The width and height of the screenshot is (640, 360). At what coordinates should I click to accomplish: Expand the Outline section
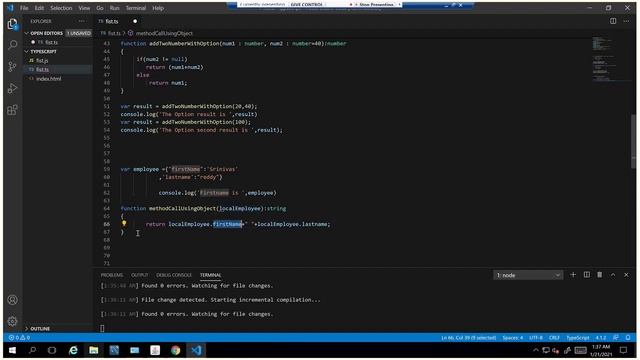click(x=58, y=329)
